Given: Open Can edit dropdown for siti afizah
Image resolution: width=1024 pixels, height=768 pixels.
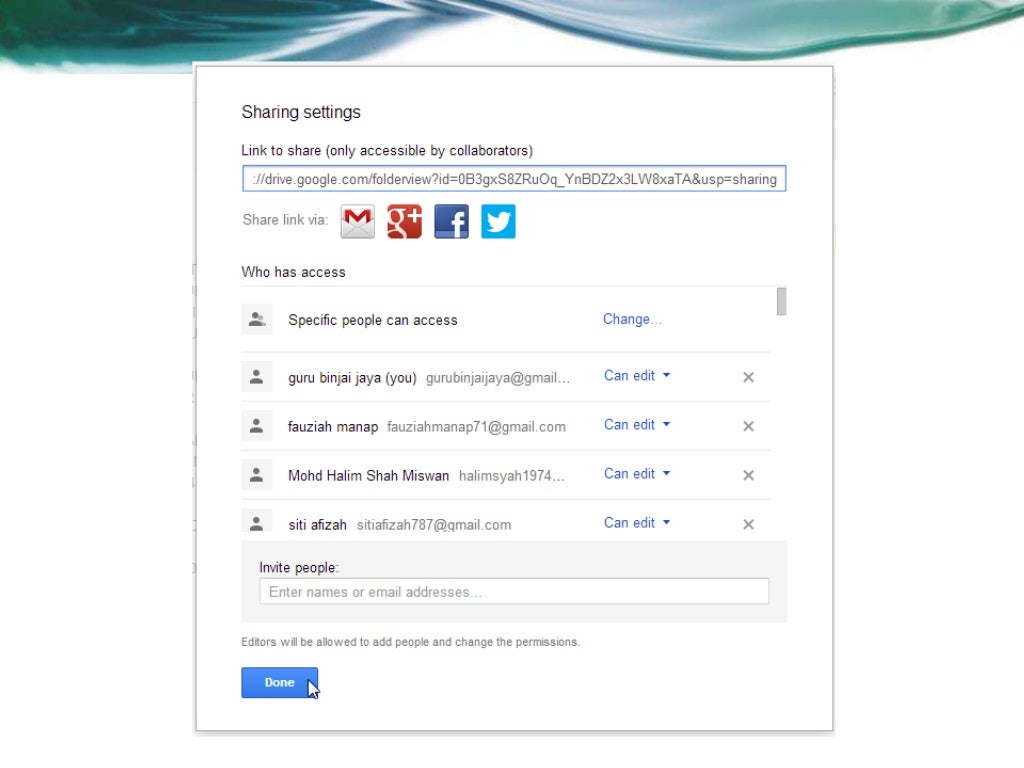Looking at the screenshot, I should pos(637,522).
